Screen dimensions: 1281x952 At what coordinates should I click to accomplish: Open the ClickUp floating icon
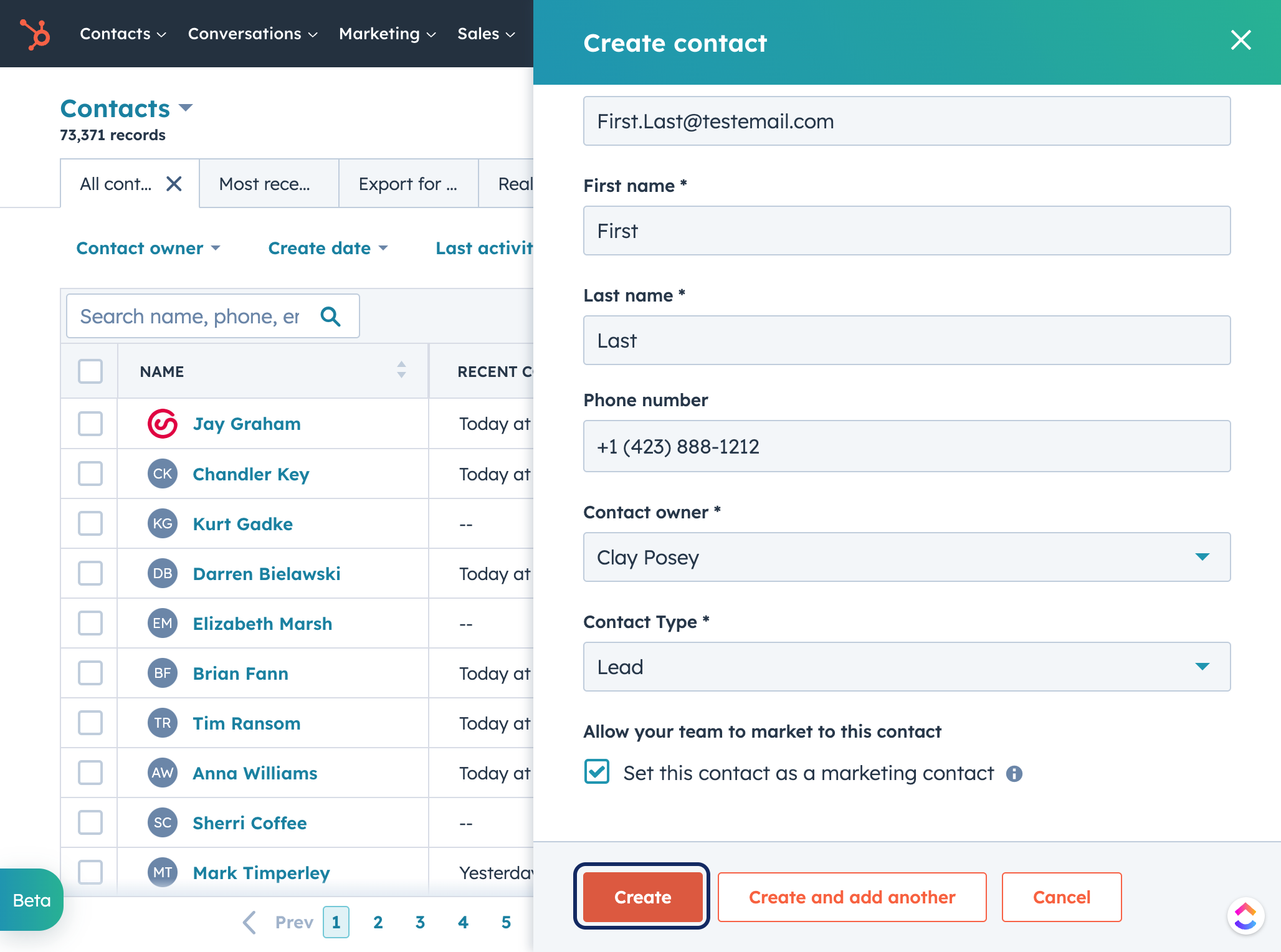1245,916
